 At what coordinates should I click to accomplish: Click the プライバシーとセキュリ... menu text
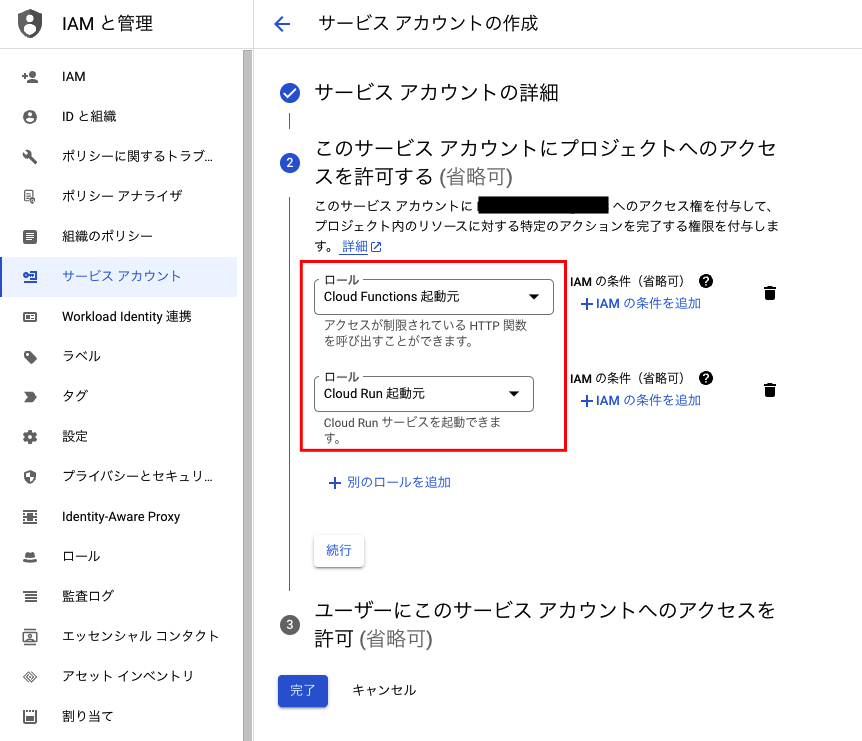[x=137, y=477]
